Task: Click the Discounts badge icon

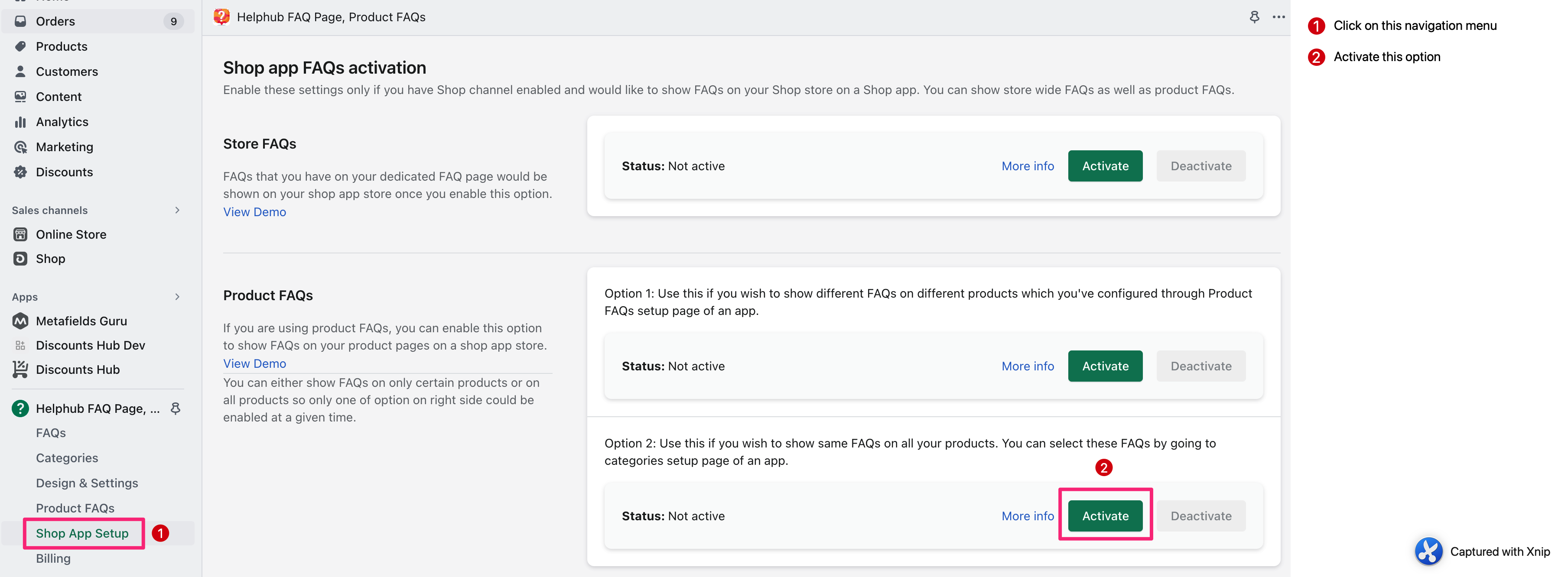Action: pyautogui.click(x=20, y=172)
